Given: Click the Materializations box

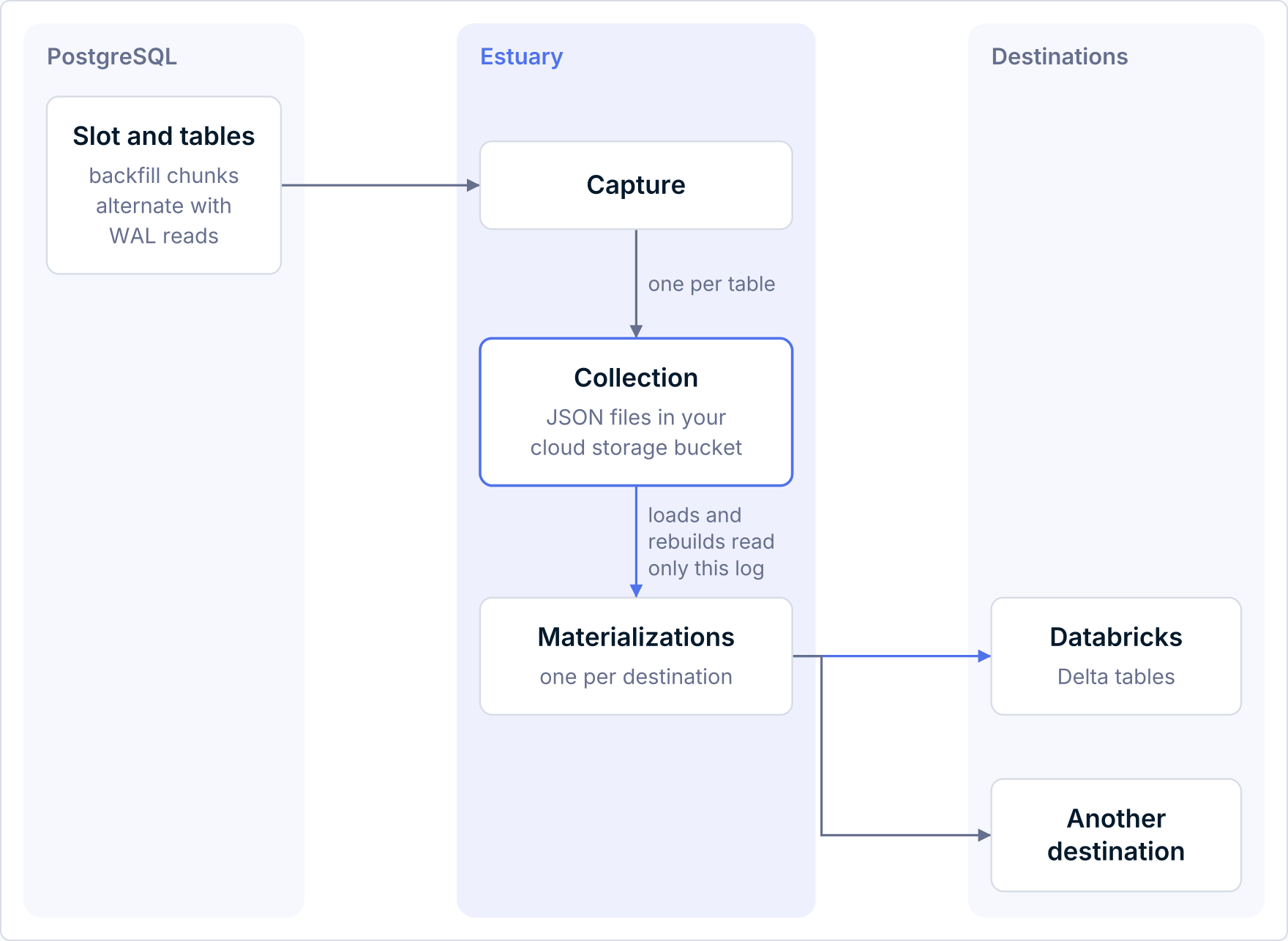Looking at the screenshot, I should tap(636, 656).
